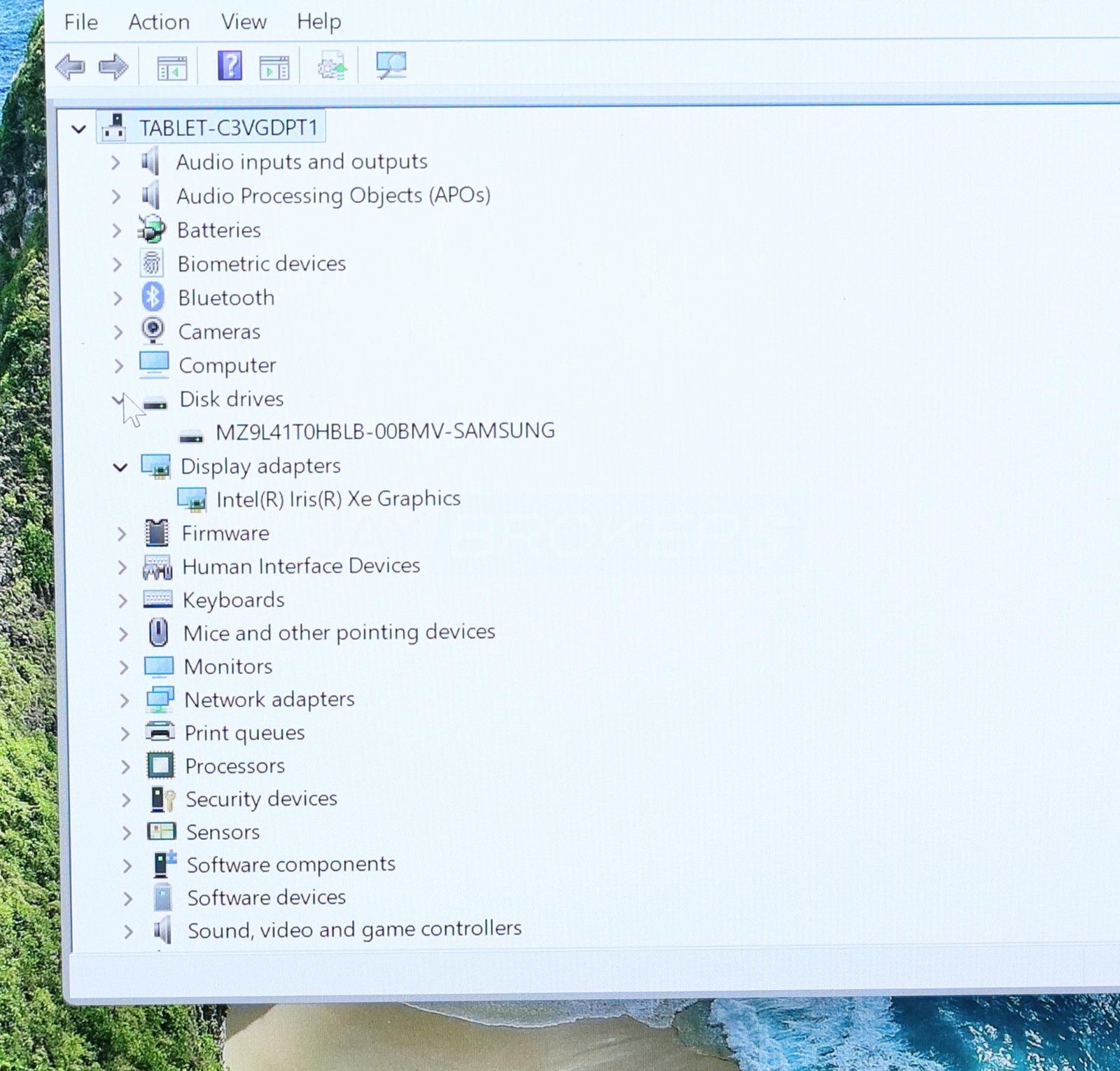Select the Print queues label
The width and height of the screenshot is (1120, 1071).
244,733
